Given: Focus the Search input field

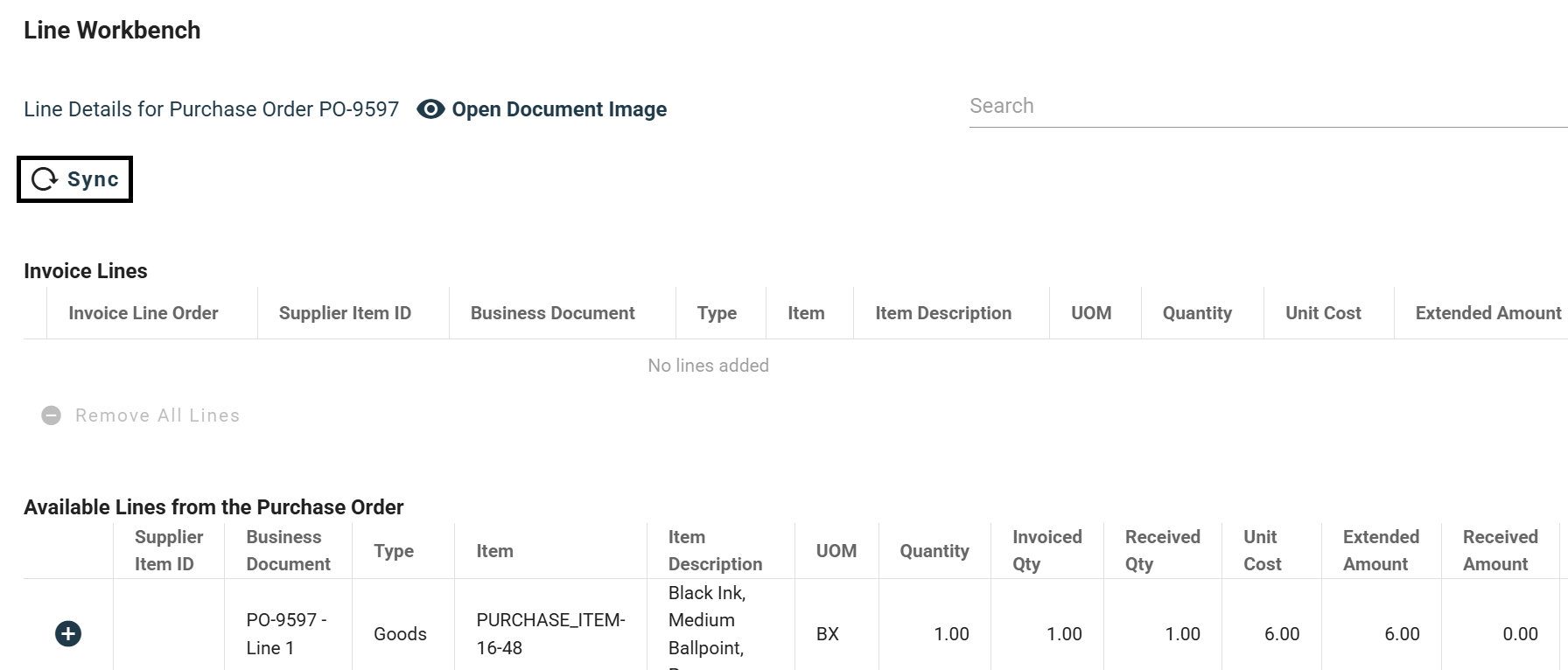Looking at the screenshot, I should pos(1260,106).
